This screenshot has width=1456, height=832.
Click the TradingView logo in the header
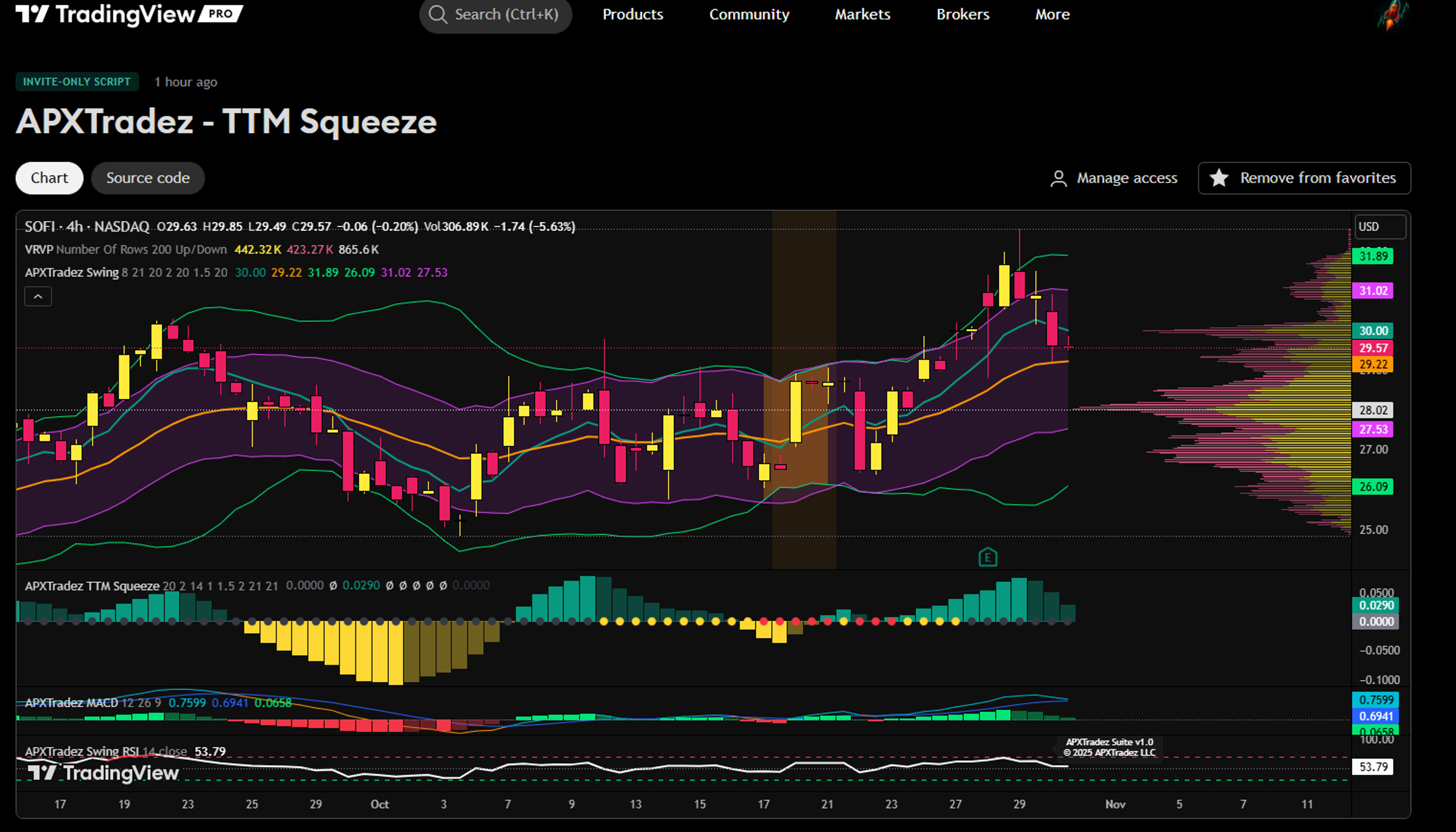pos(129,14)
